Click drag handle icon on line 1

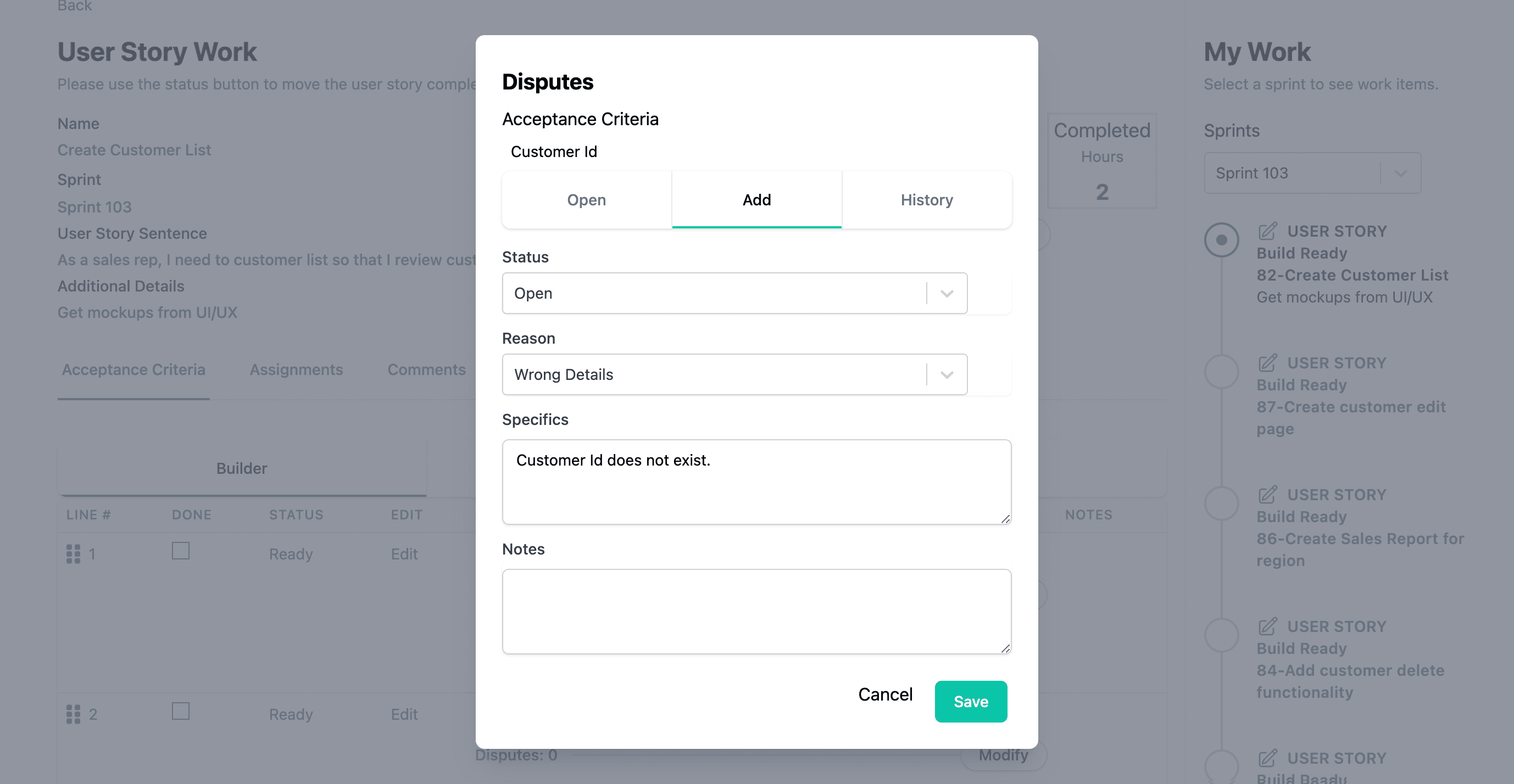[x=73, y=554]
